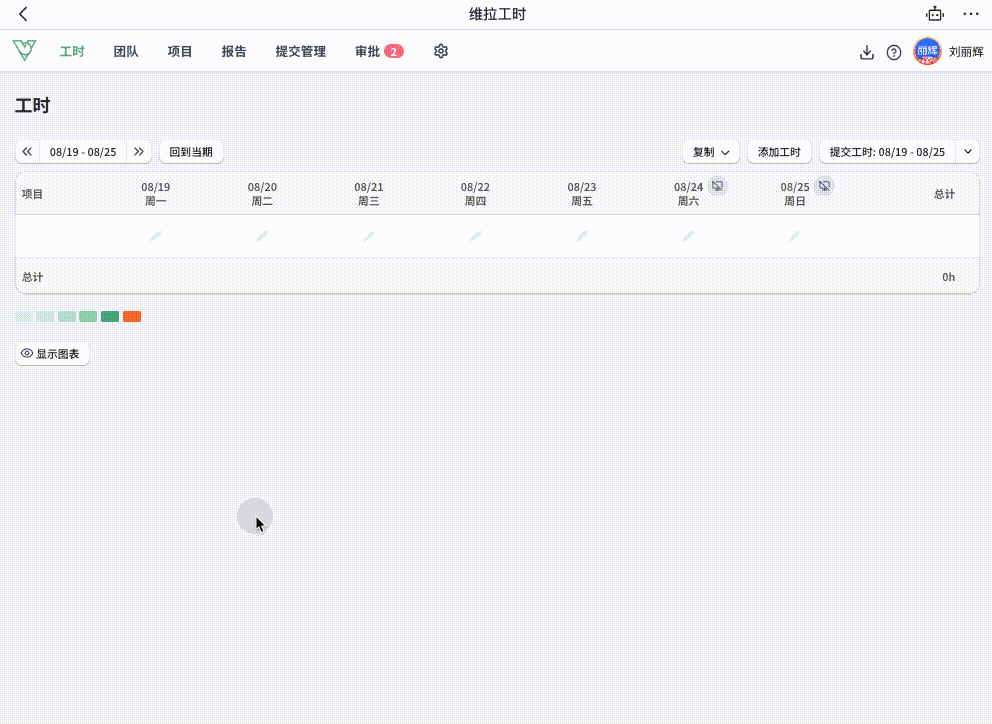The width and height of the screenshot is (992, 724).
Task: Click the 回到当期 button
Action: tap(191, 152)
